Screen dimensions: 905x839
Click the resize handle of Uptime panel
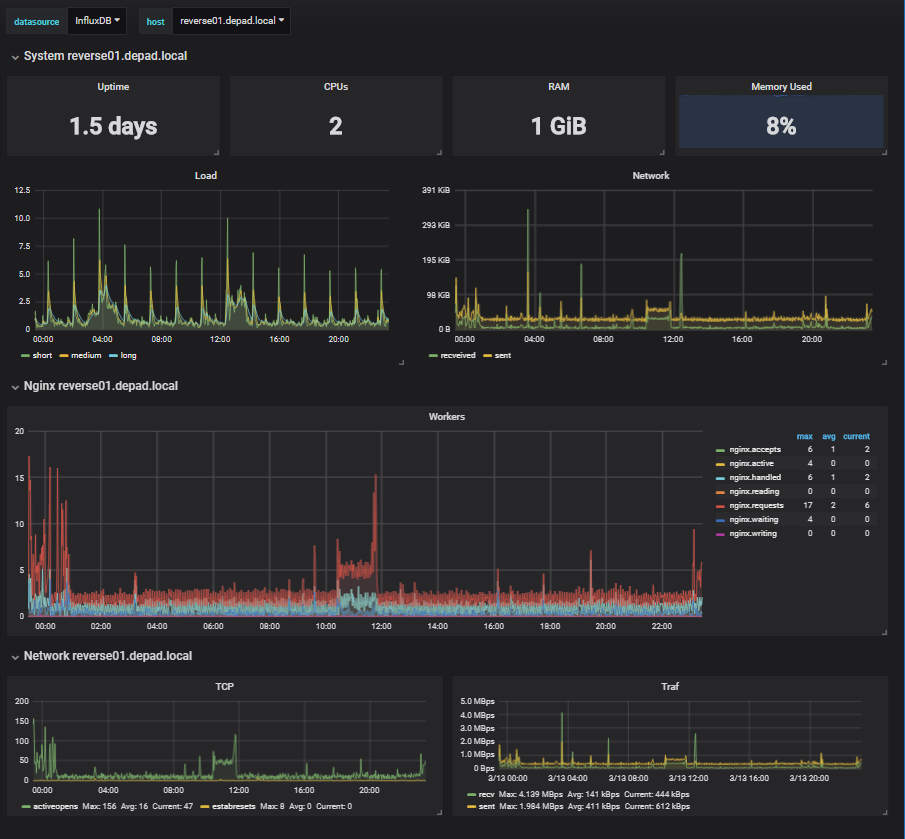coord(215,152)
